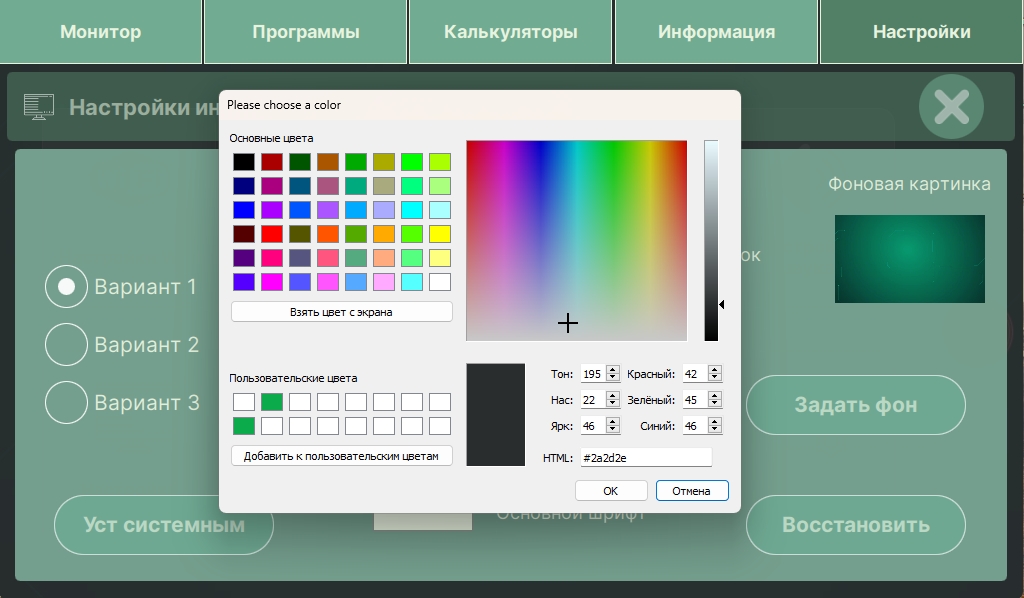Click the Уст системным button
1024x598 pixels.
click(x=163, y=525)
